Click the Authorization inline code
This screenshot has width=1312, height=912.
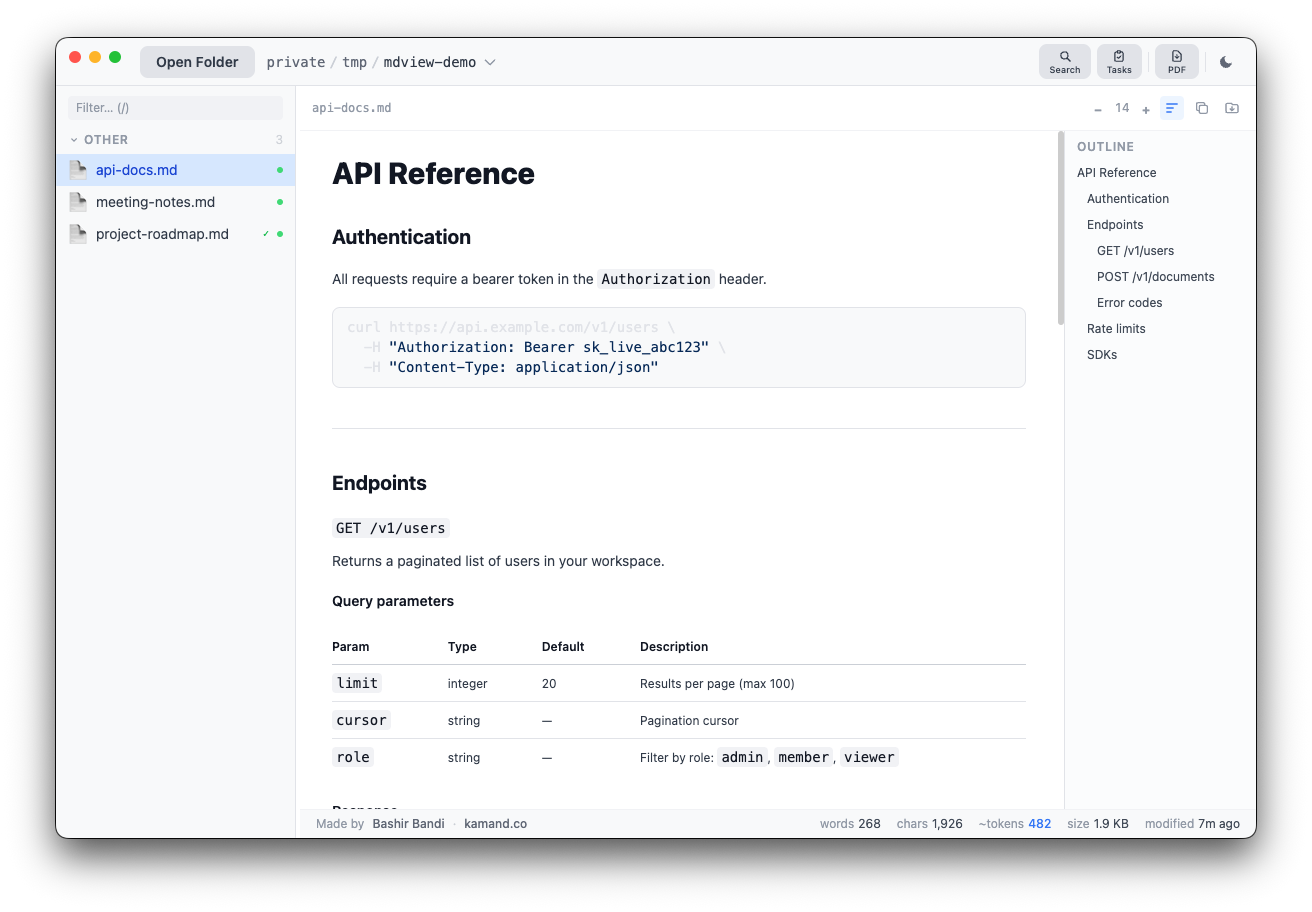coord(656,279)
